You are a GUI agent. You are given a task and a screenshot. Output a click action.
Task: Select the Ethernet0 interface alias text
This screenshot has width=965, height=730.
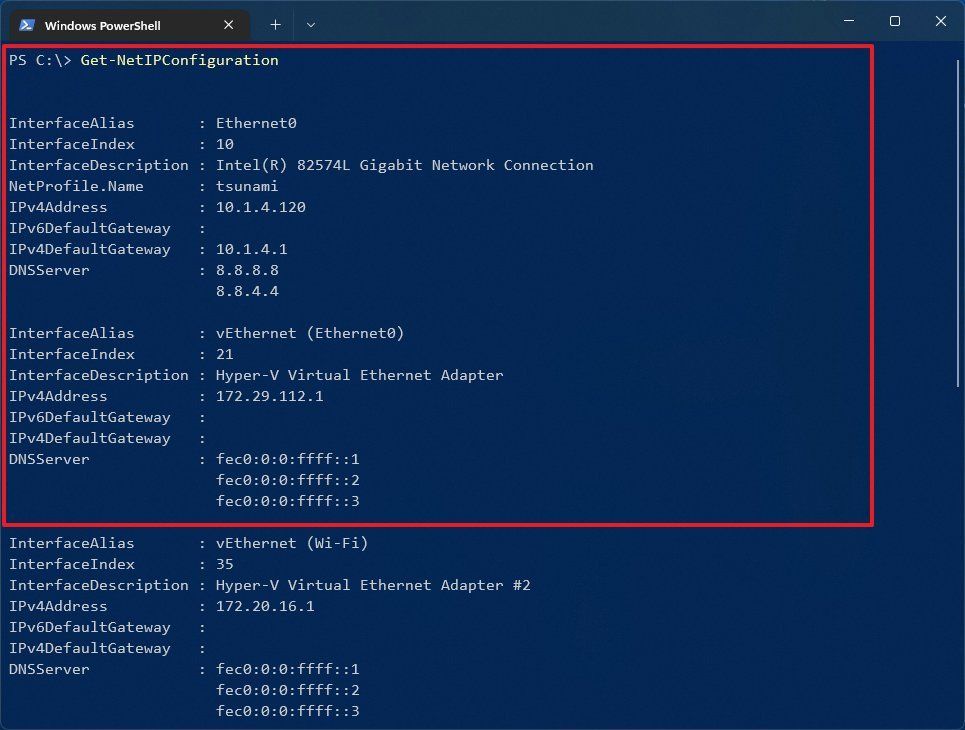pos(256,122)
